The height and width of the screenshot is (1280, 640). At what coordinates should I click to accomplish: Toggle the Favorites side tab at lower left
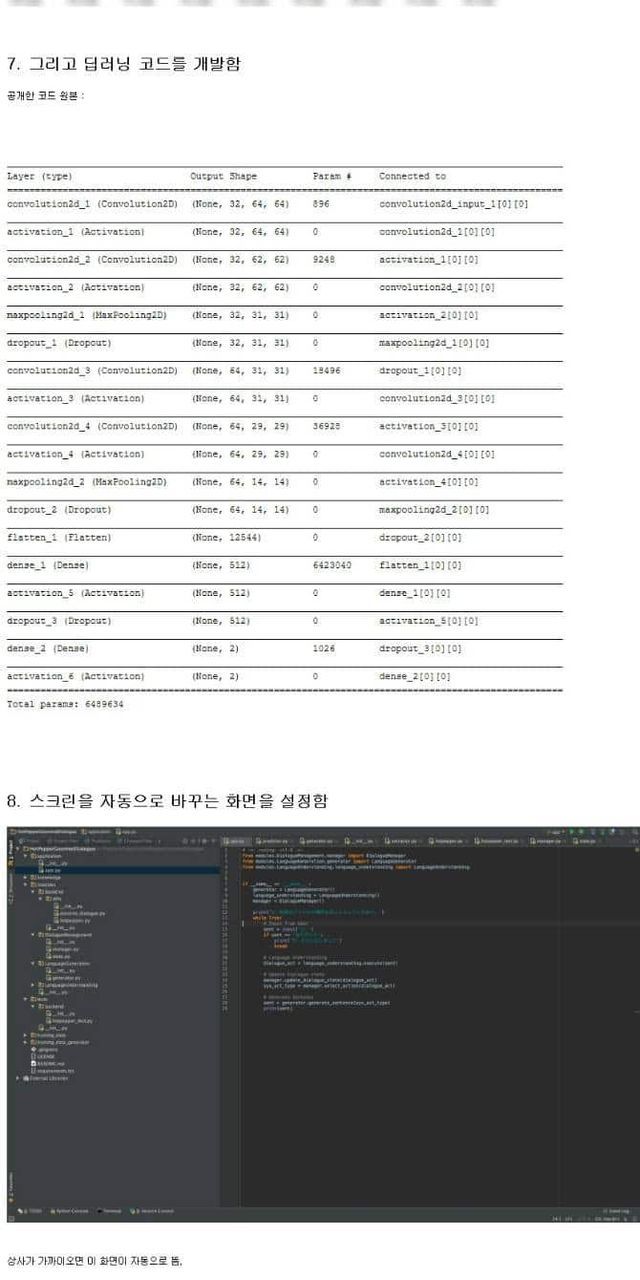pos(11,1186)
